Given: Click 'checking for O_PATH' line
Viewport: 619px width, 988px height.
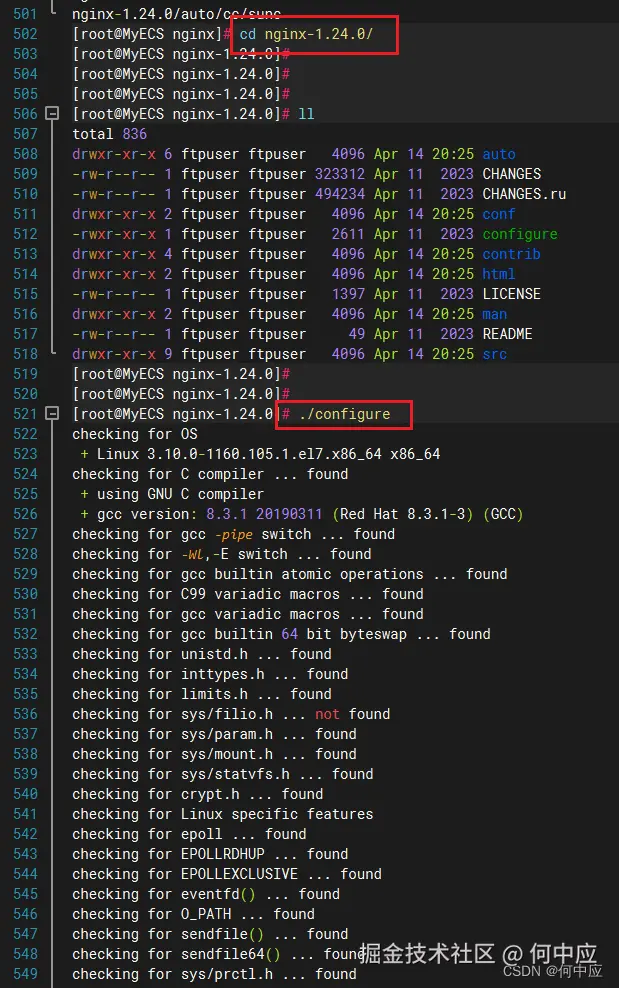Looking at the screenshot, I should pyautogui.click(x=193, y=914).
